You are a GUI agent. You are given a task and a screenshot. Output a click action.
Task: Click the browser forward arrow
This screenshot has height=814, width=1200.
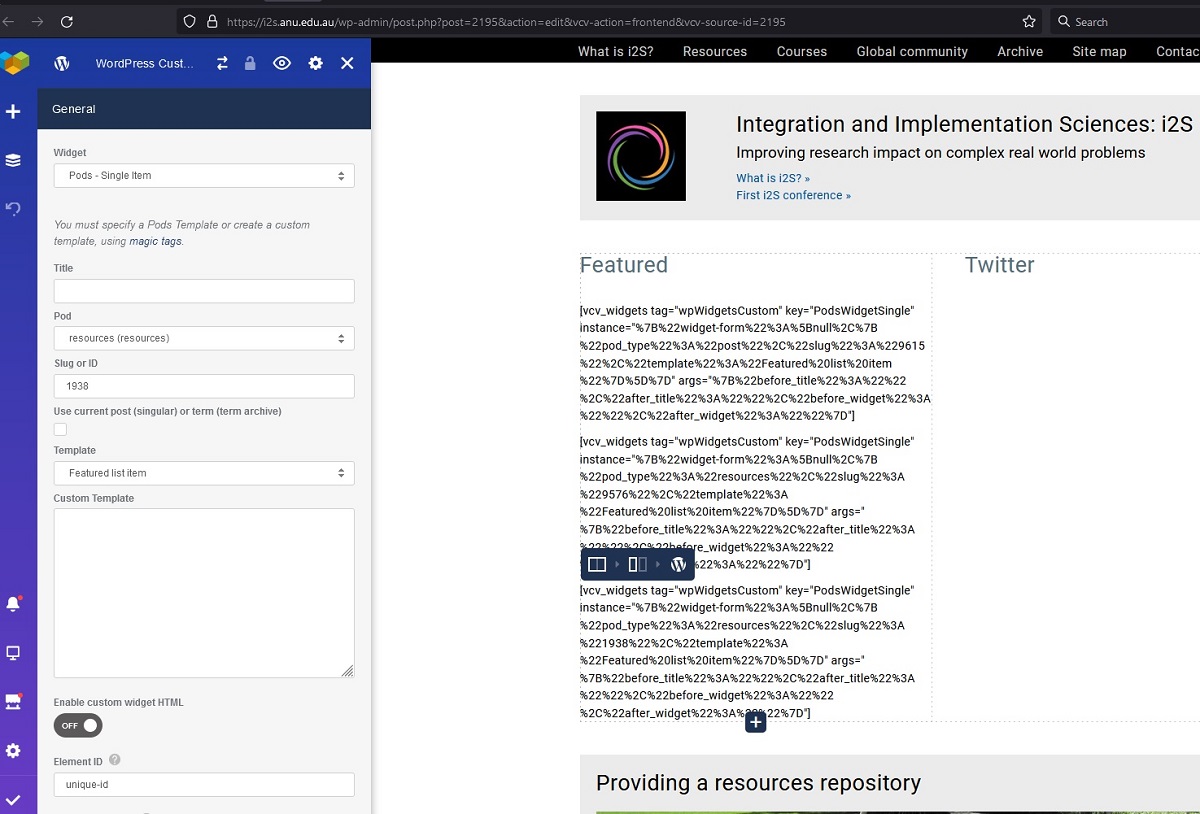point(36,21)
